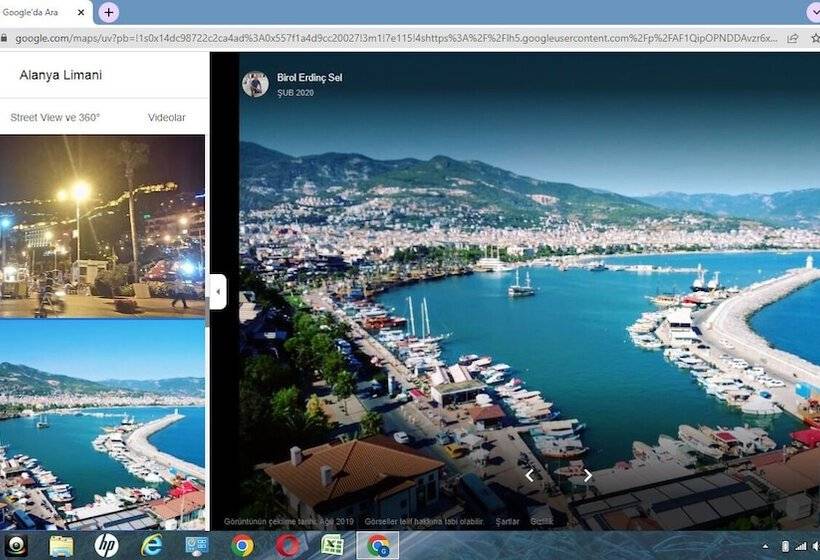Click the Birol Erdinç Sel name link

309,78
